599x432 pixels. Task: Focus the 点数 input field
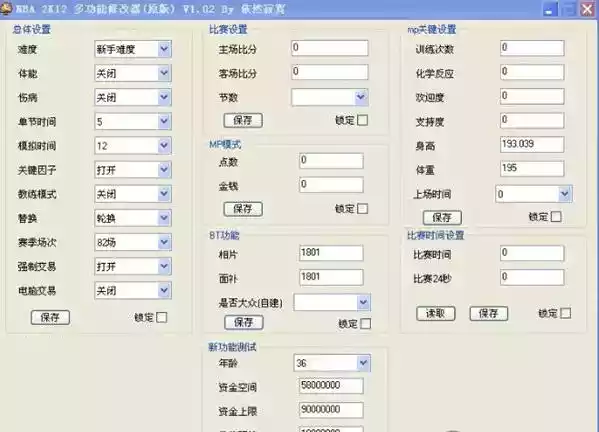click(331, 161)
